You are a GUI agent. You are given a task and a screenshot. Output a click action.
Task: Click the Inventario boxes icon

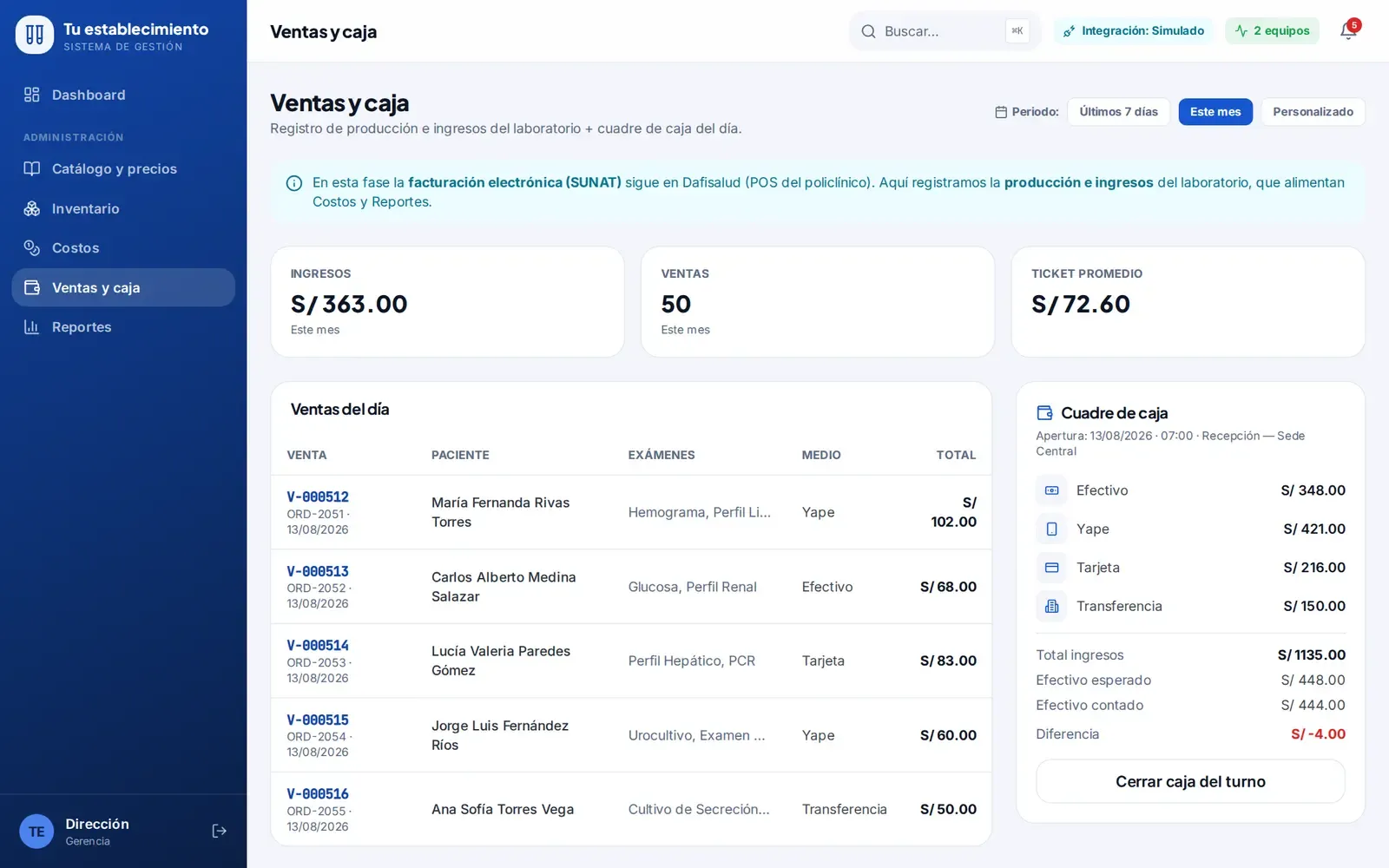[x=32, y=208]
